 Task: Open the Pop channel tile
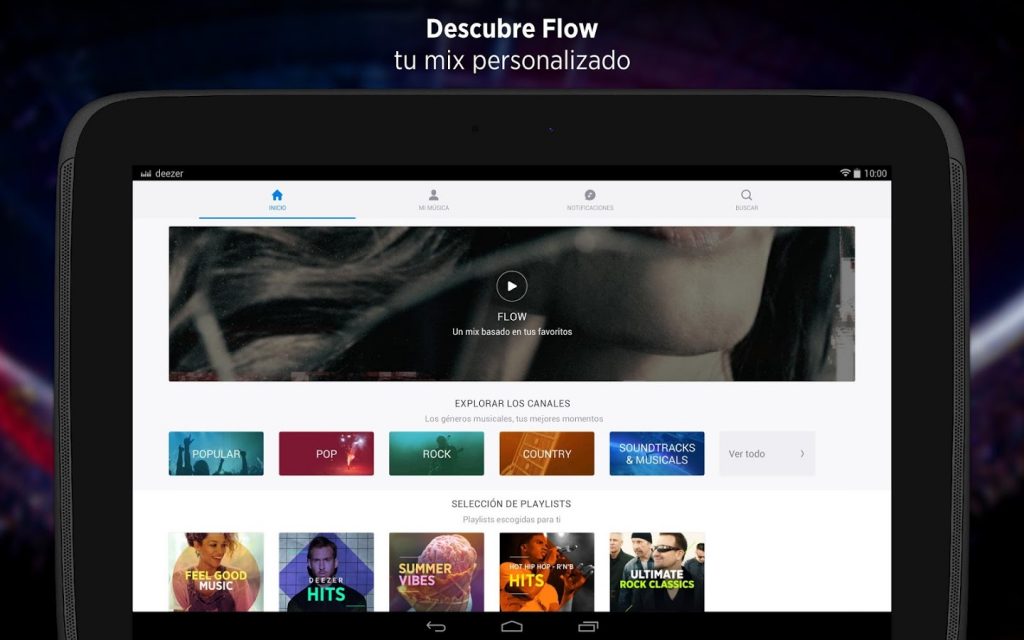[327, 453]
